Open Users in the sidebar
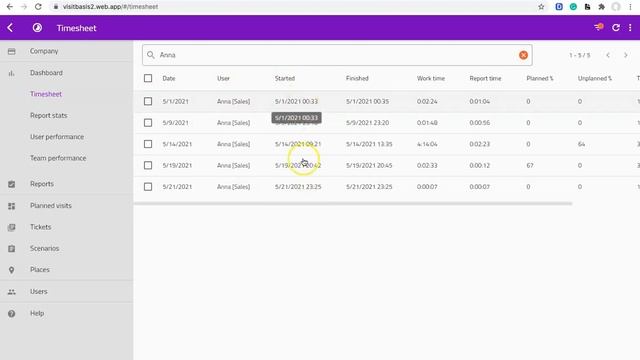Viewport: 640px width, 360px height. click(x=38, y=291)
